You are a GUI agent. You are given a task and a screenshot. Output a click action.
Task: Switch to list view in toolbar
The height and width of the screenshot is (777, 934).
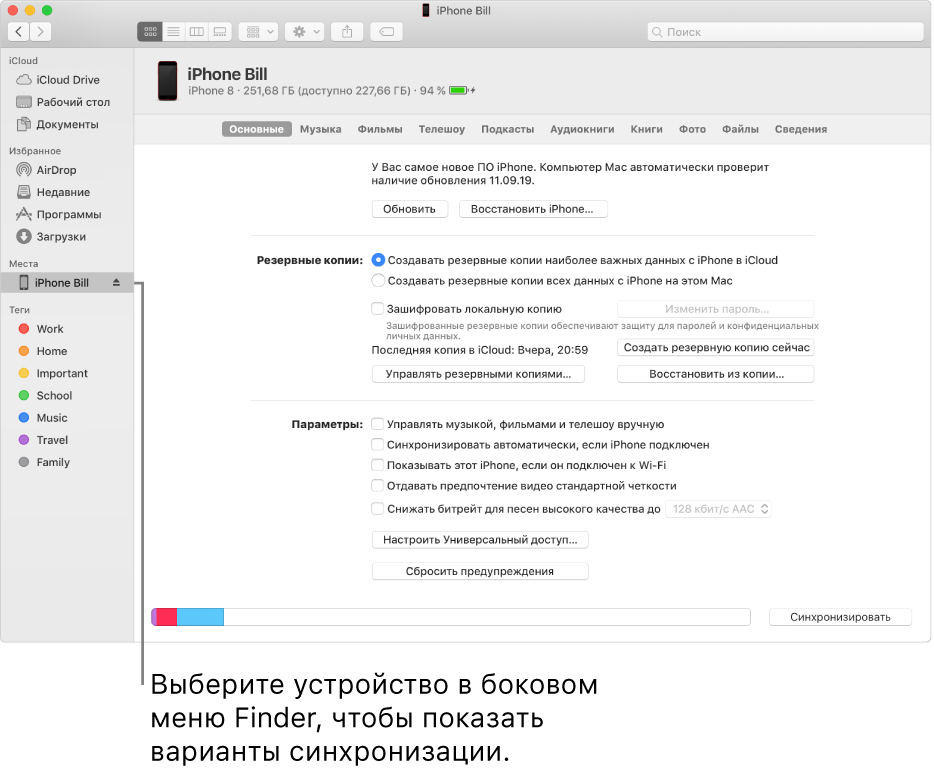173,32
